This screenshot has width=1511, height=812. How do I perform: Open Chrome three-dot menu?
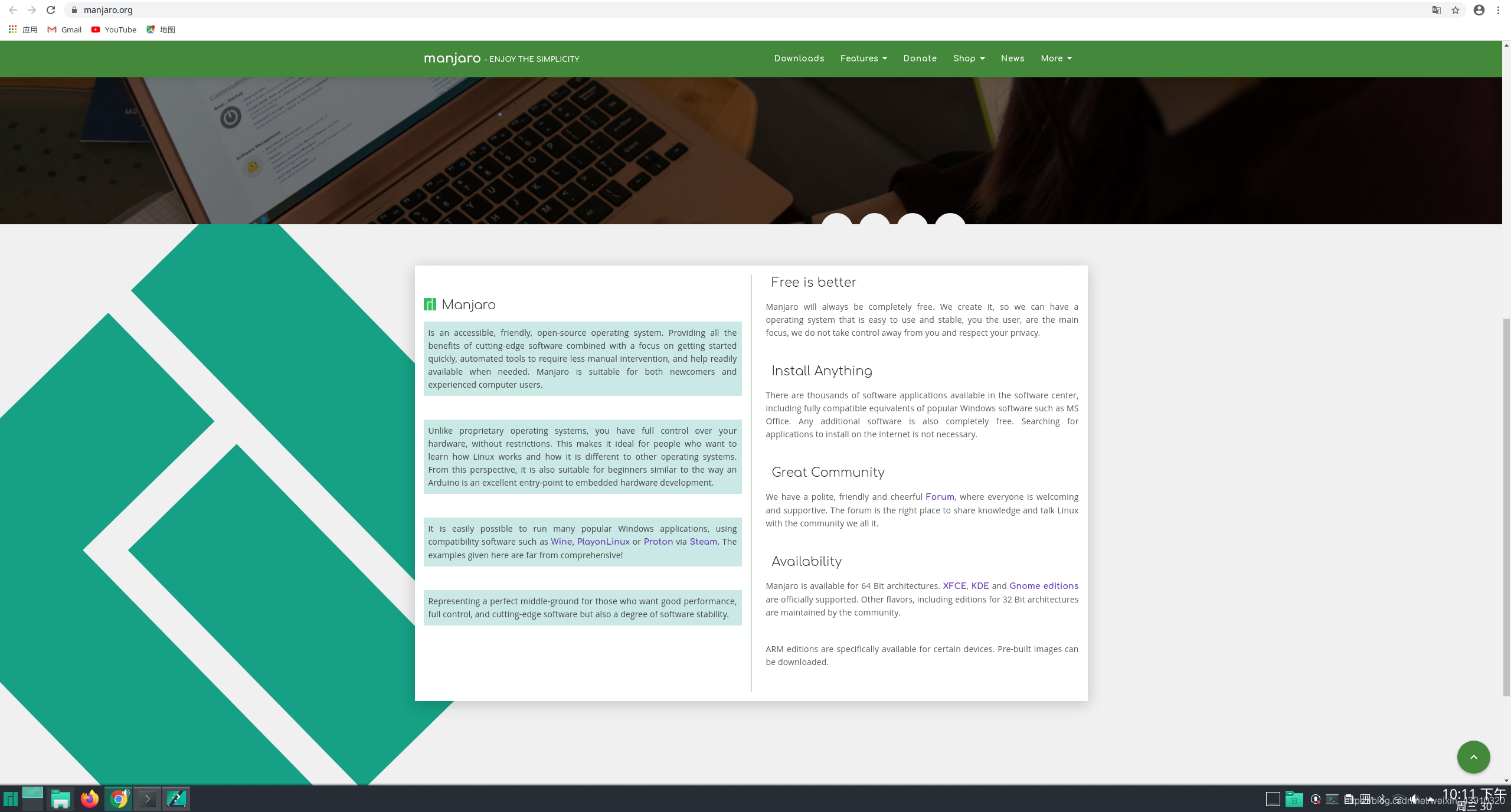click(x=1498, y=10)
